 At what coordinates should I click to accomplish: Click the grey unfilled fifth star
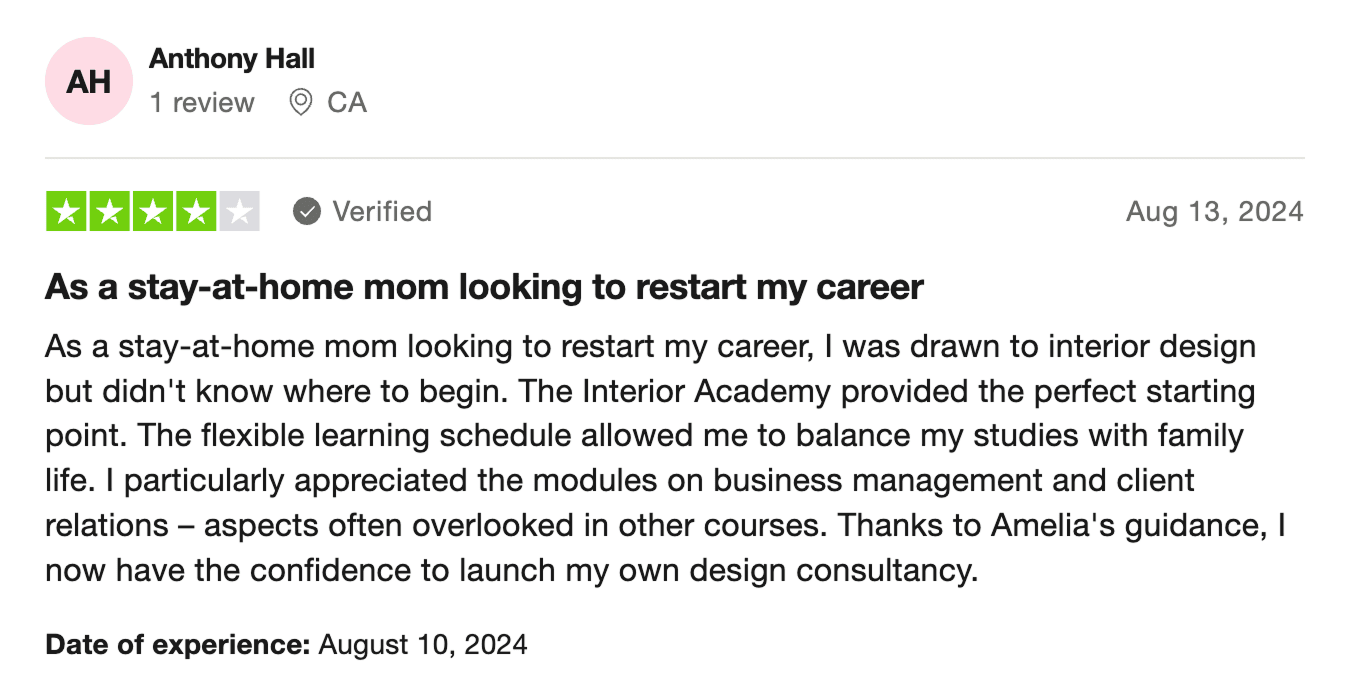239,211
